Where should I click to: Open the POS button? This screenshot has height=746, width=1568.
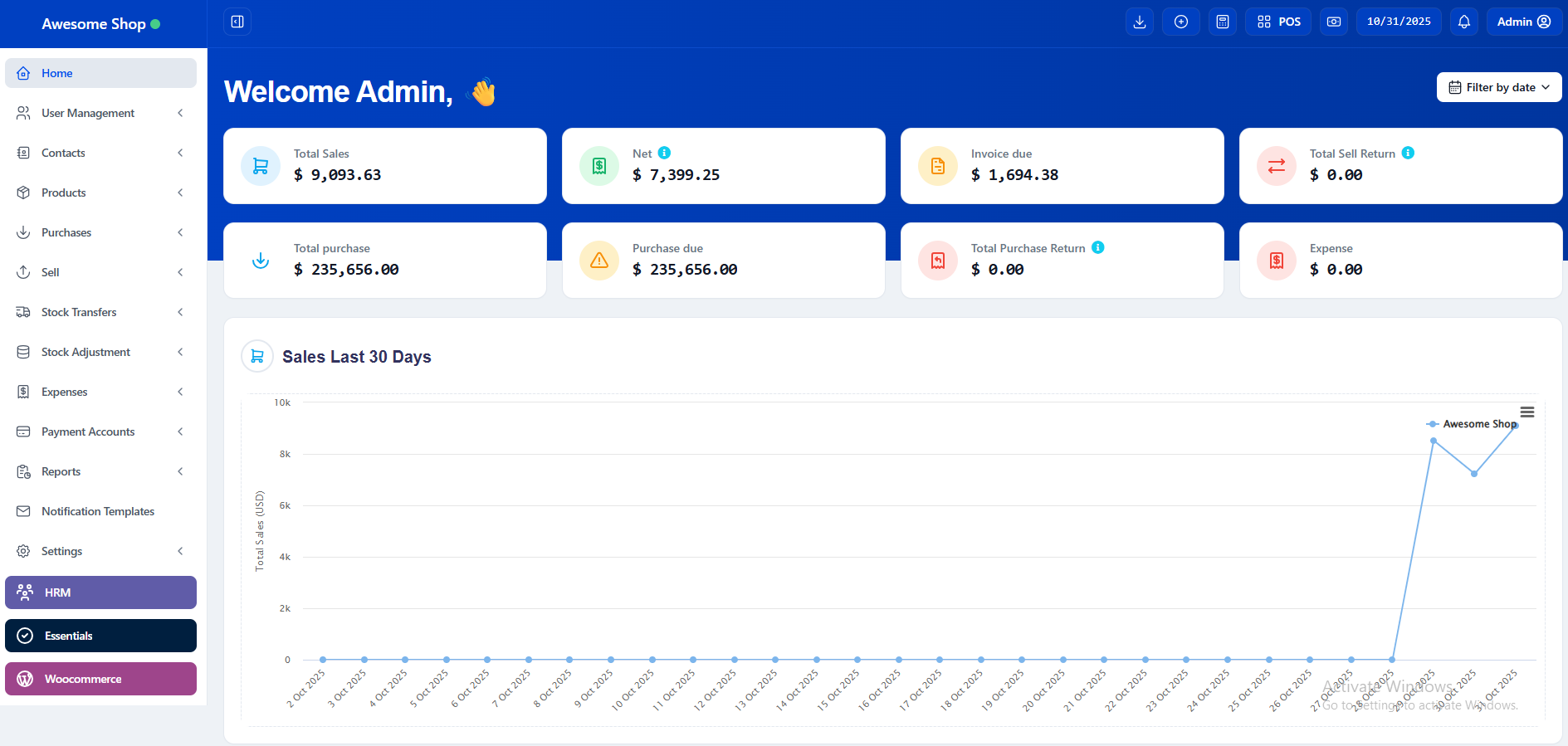(1278, 22)
